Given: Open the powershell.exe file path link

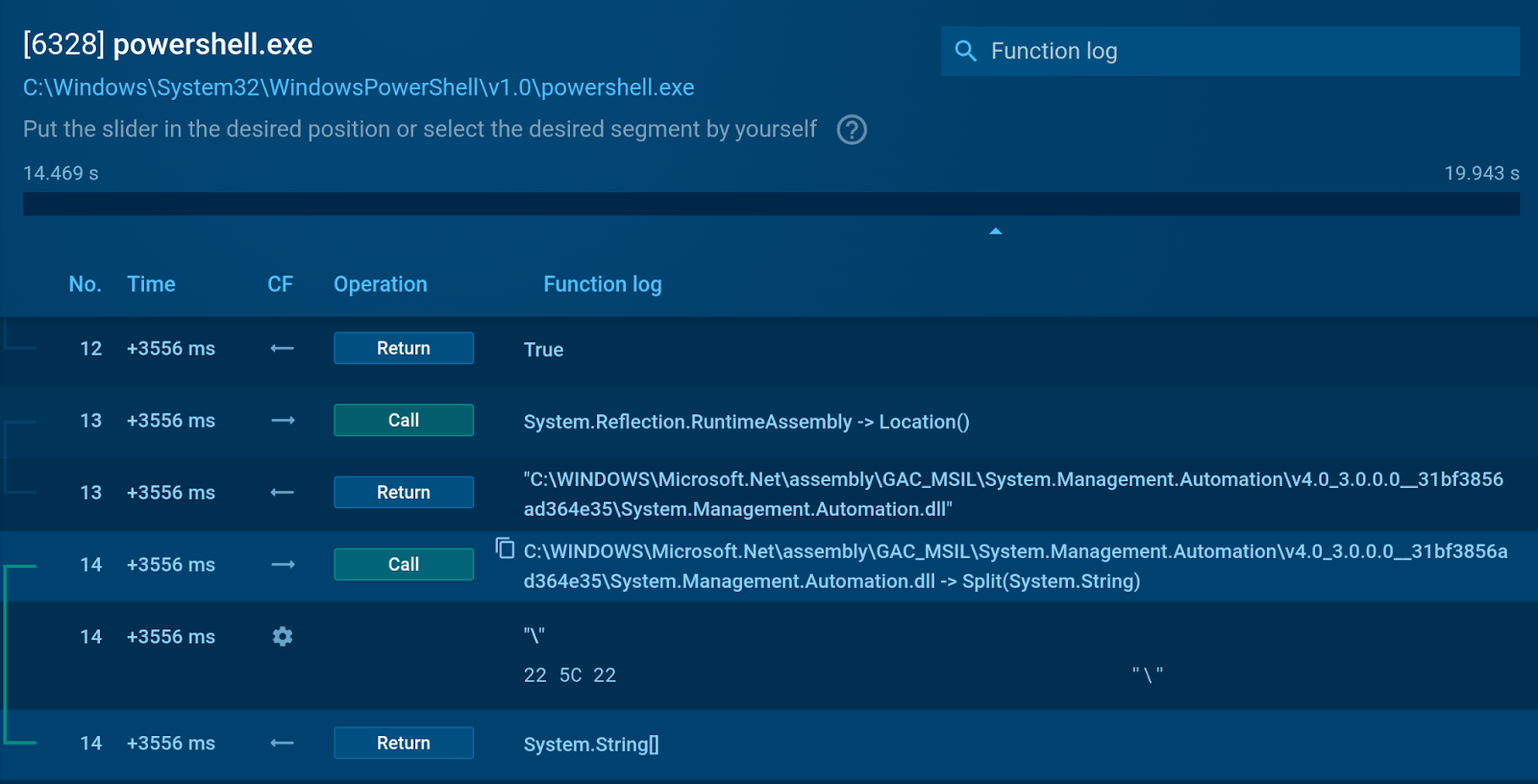Looking at the screenshot, I should click(359, 87).
